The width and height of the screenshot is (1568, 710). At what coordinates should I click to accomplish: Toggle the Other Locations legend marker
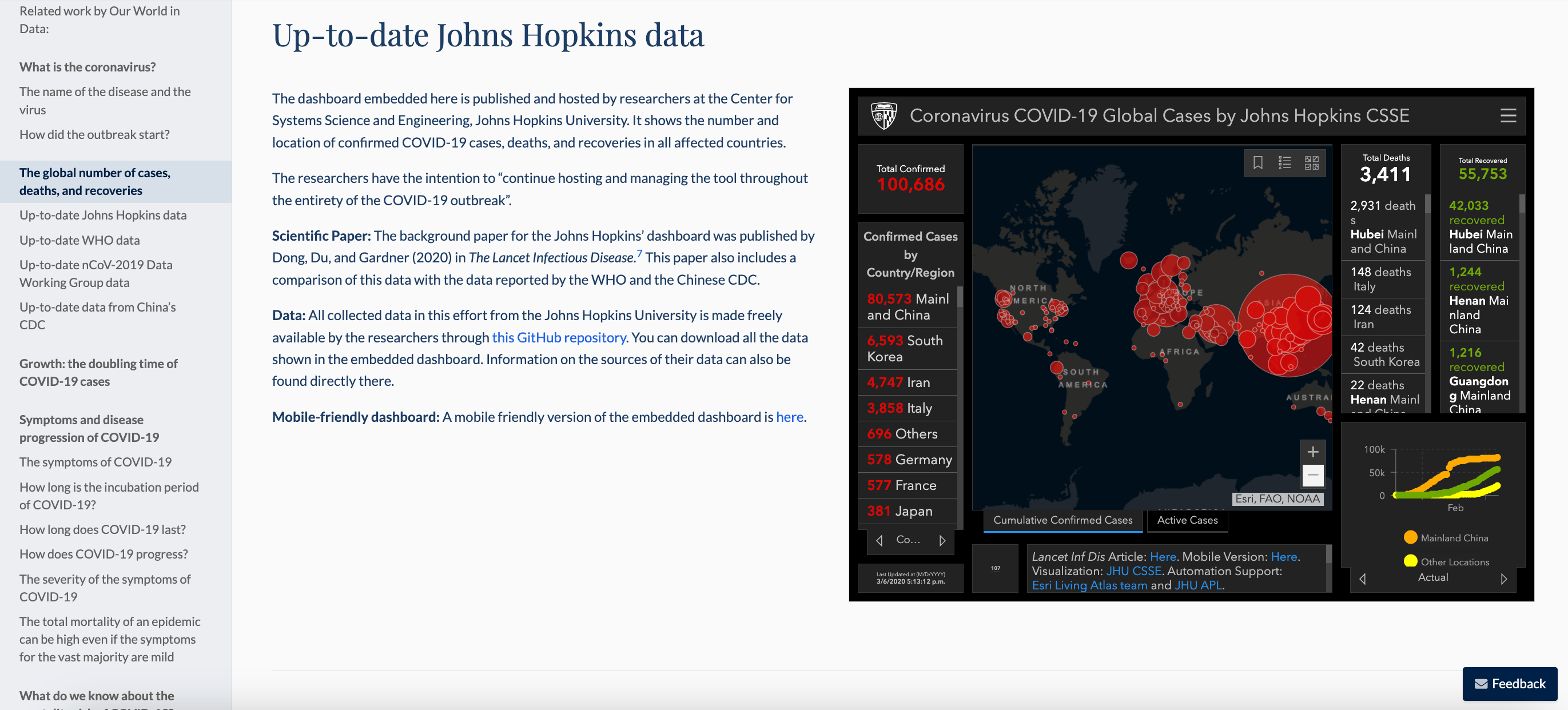pyautogui.click(x=1411, y=561)
